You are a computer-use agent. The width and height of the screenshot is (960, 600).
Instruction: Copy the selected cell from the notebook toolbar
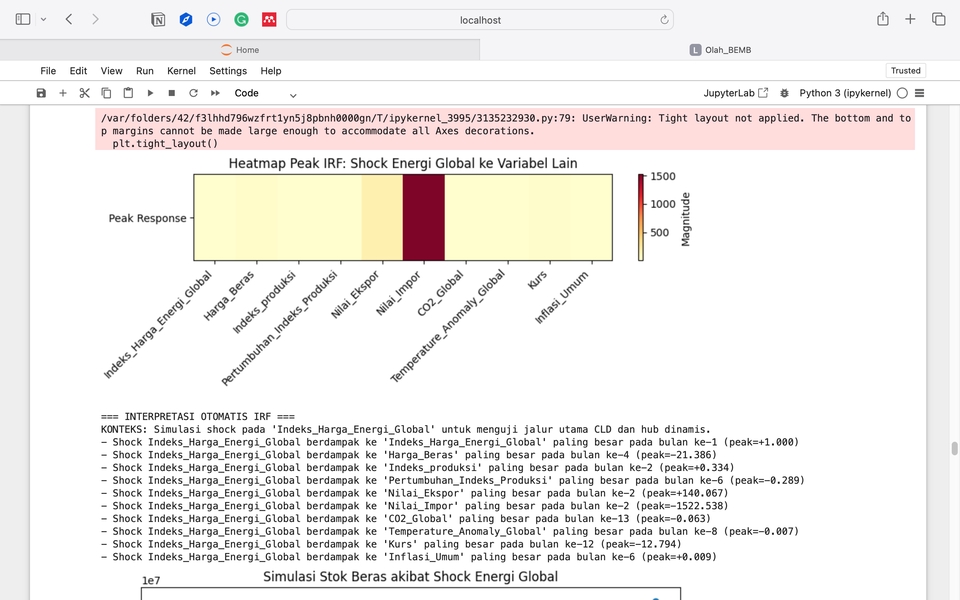[107, 93]
